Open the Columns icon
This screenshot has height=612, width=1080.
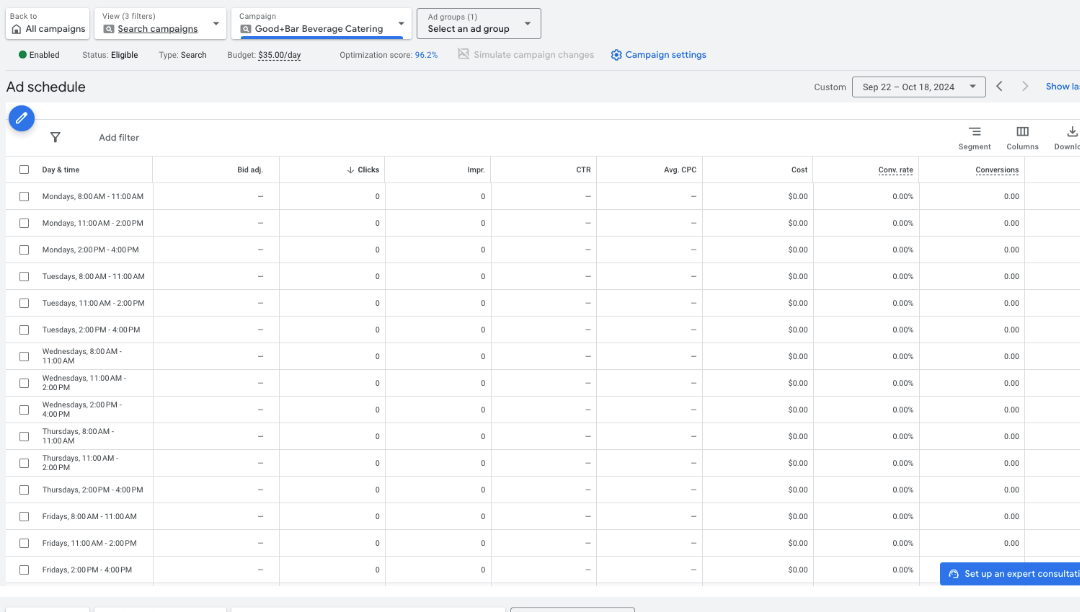[1022, 137]
